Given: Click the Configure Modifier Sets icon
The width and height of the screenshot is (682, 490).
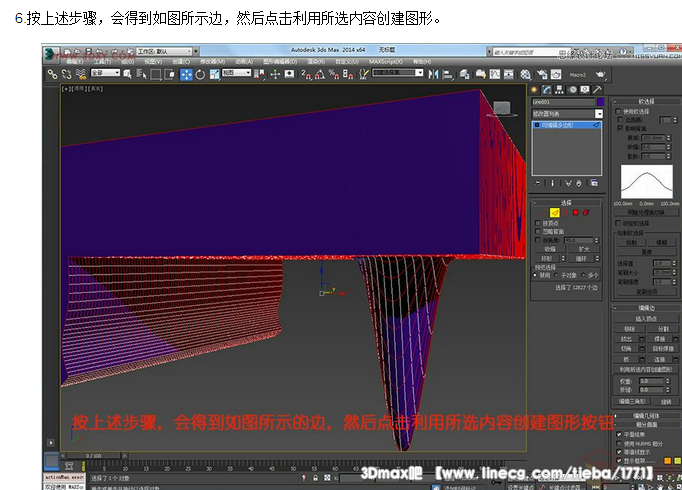Looking at the screenshot, I should coord(595,183).
